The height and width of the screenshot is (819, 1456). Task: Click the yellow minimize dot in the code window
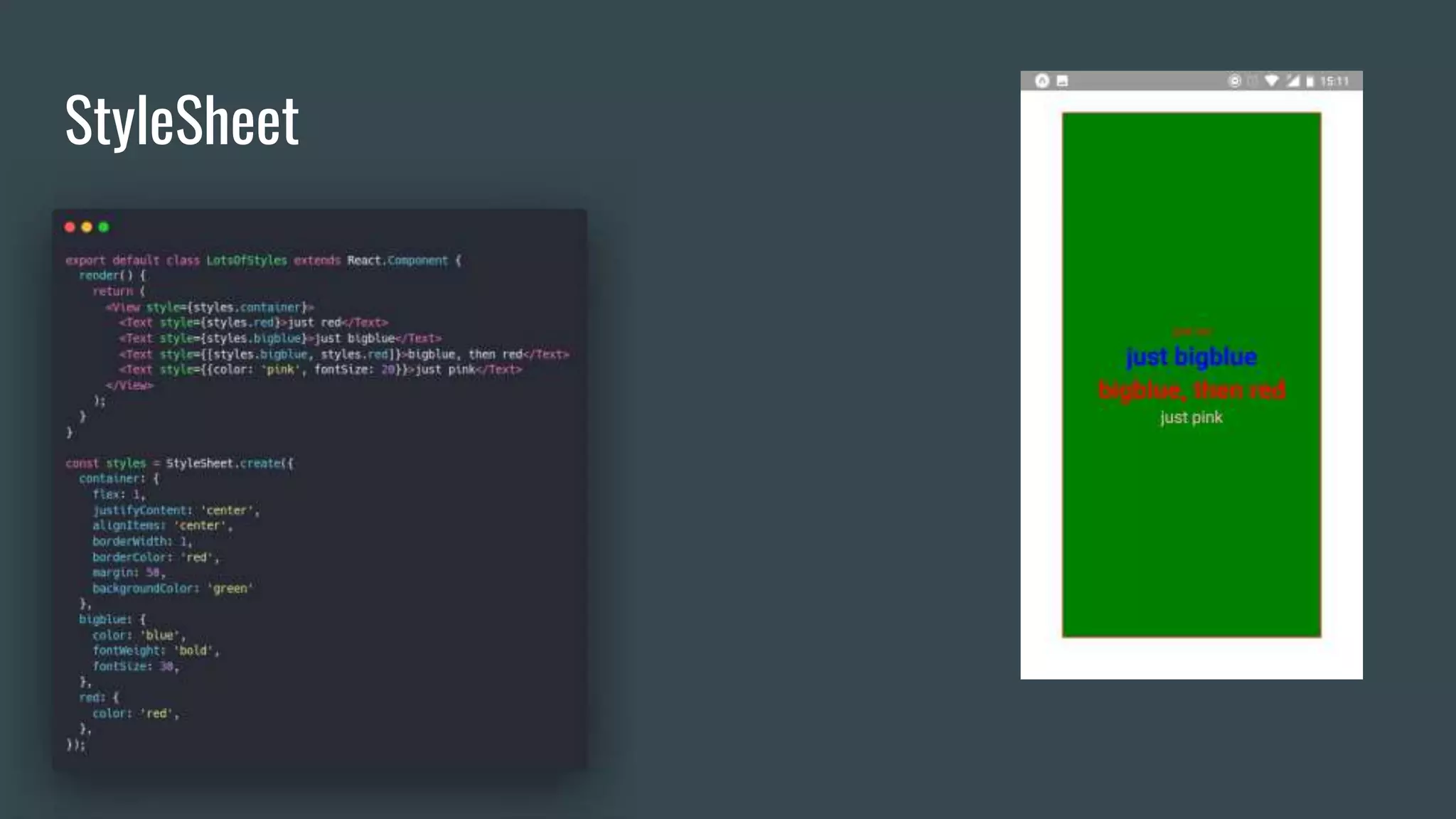(87, 227)
